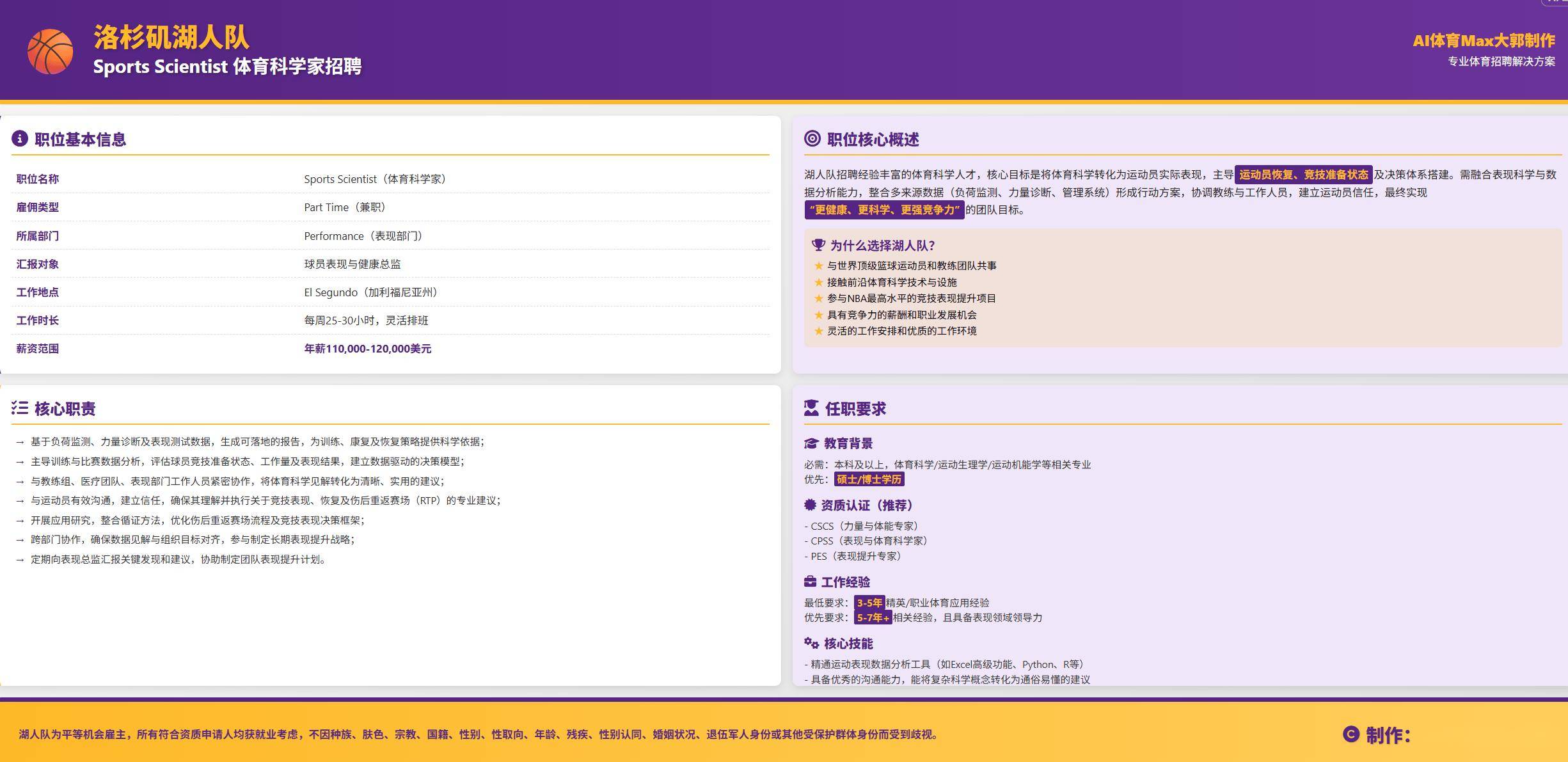This screenshot has width=1568, height=762.
Task: Click the target icon beside 职位核心概述
Action: pos(812,138)
